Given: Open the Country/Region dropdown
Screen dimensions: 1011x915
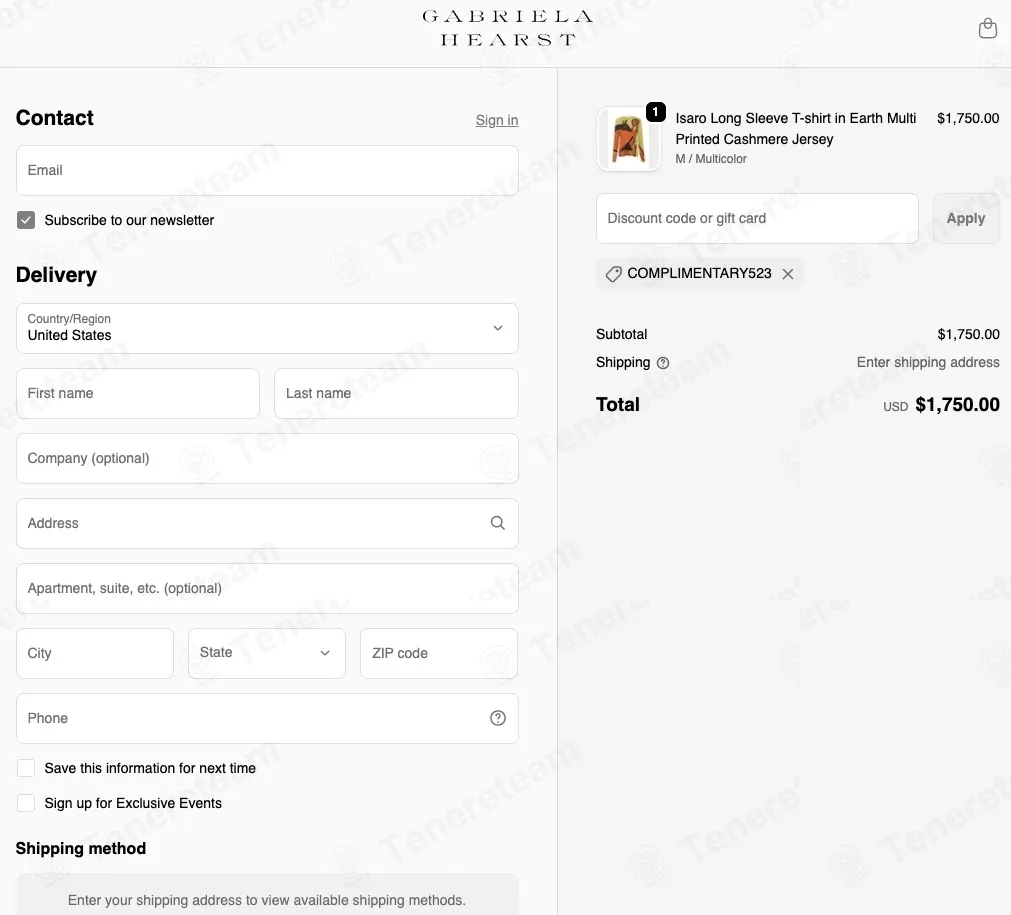Looking at the screenshot, I should click(267, 328).
